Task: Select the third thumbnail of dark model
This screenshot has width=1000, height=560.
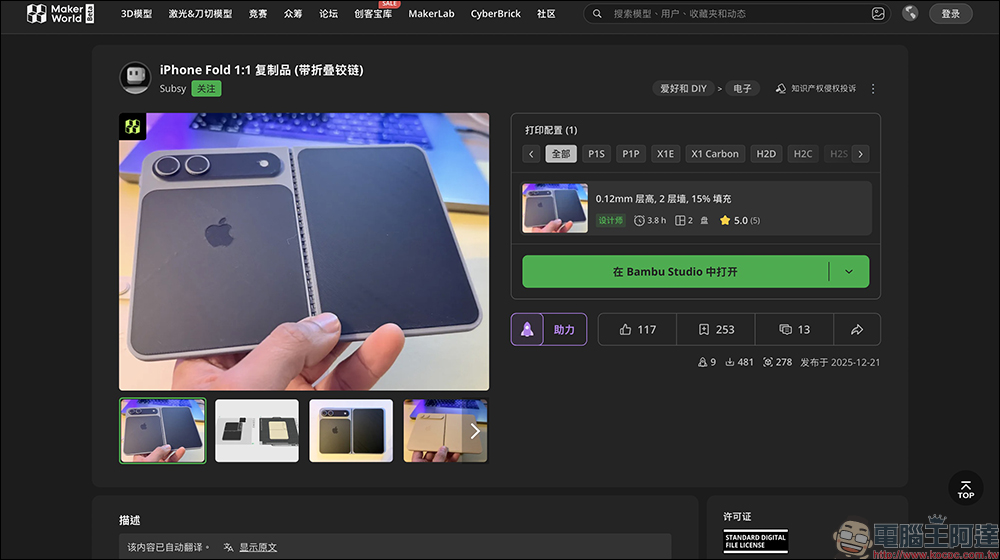Action: (x=351, y=431)
